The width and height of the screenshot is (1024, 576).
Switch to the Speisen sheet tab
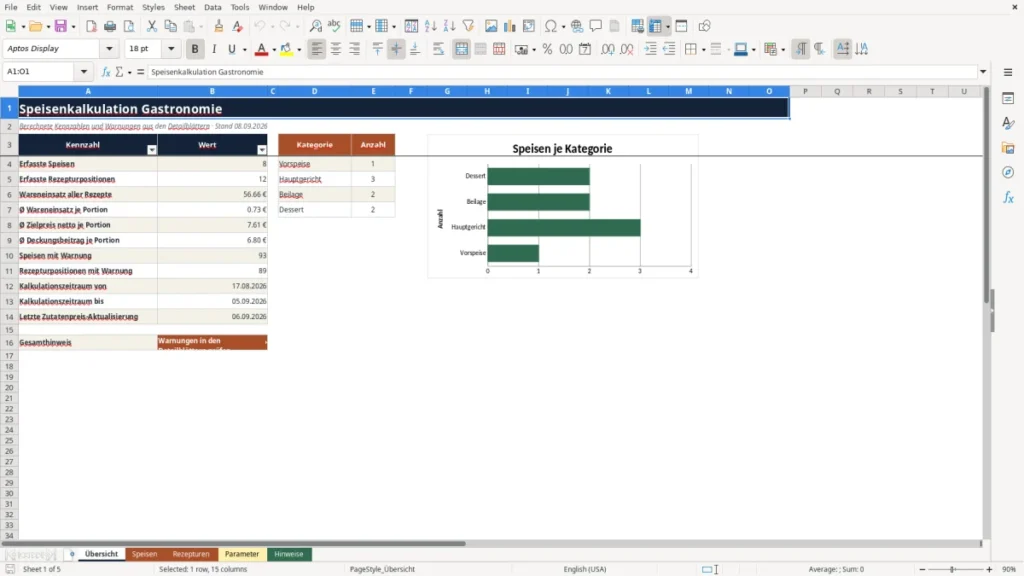(x=144, y=554)
